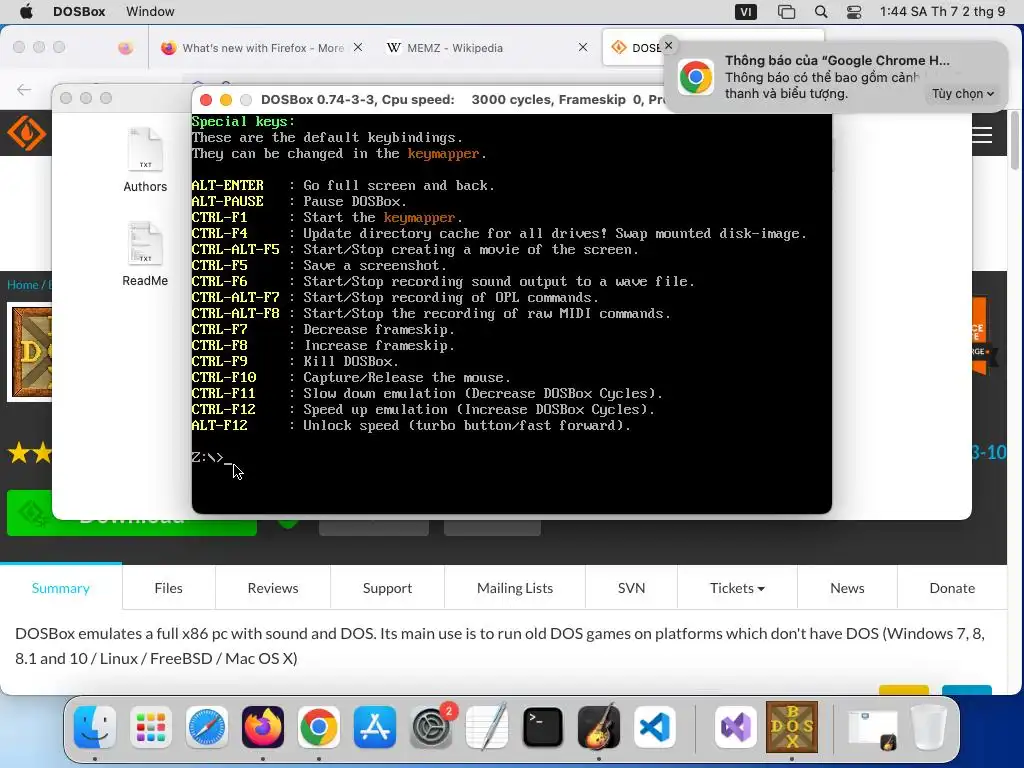The width and height of the screenshot is (1024, 768).
Task: Open Terminal from the Dock
Action: point(543,727)
